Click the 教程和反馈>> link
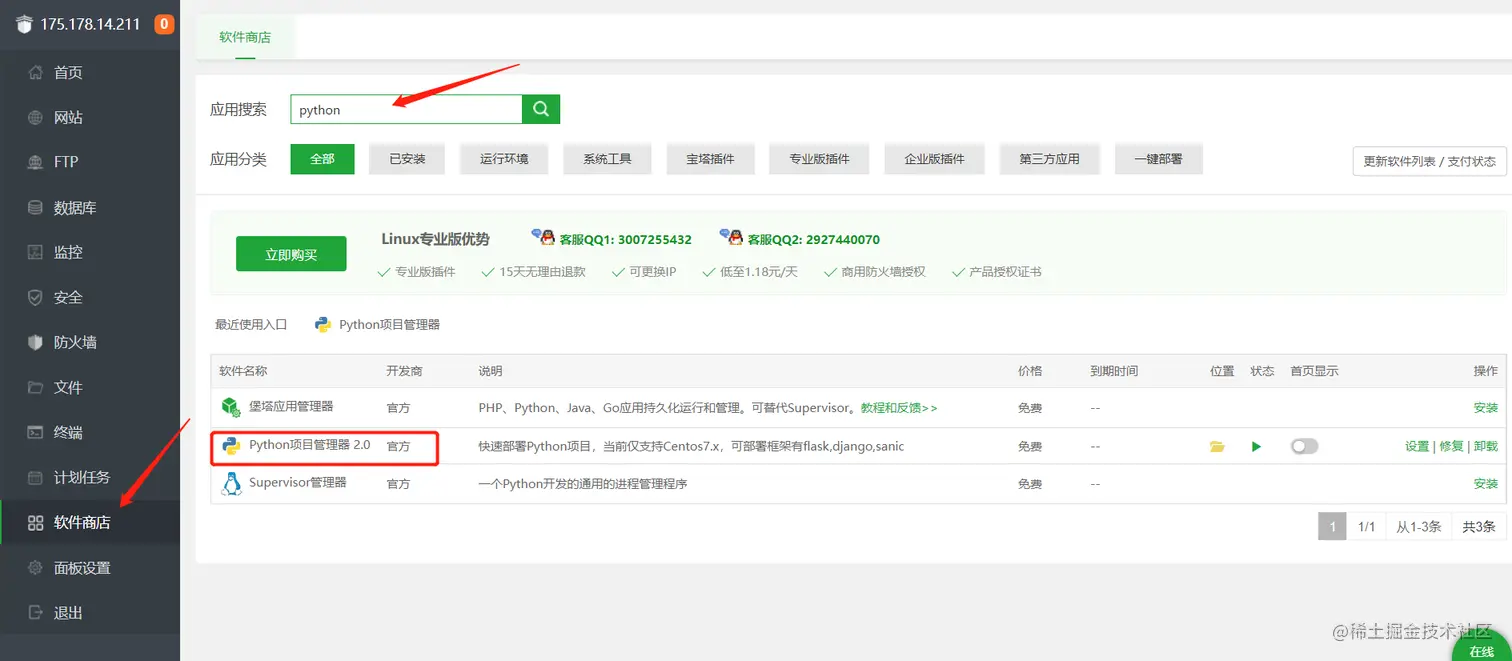Image resolution: width=1512 pixels, height=661 pixels. [x=899, y=408]
